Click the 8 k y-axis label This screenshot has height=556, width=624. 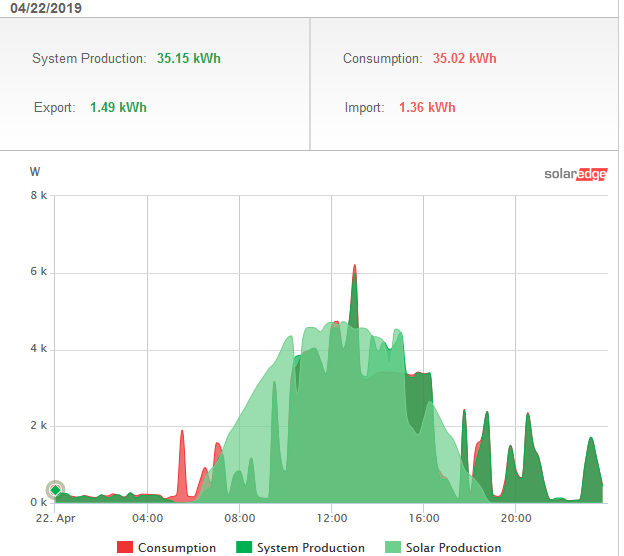[x=38, y=196]
